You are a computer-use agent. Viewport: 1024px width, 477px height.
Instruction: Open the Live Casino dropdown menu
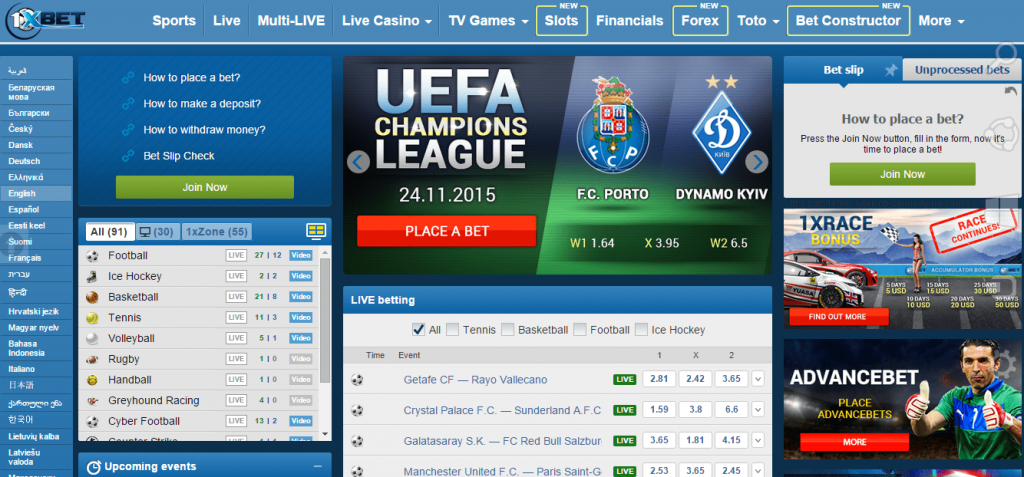click(x=387, y=21)
